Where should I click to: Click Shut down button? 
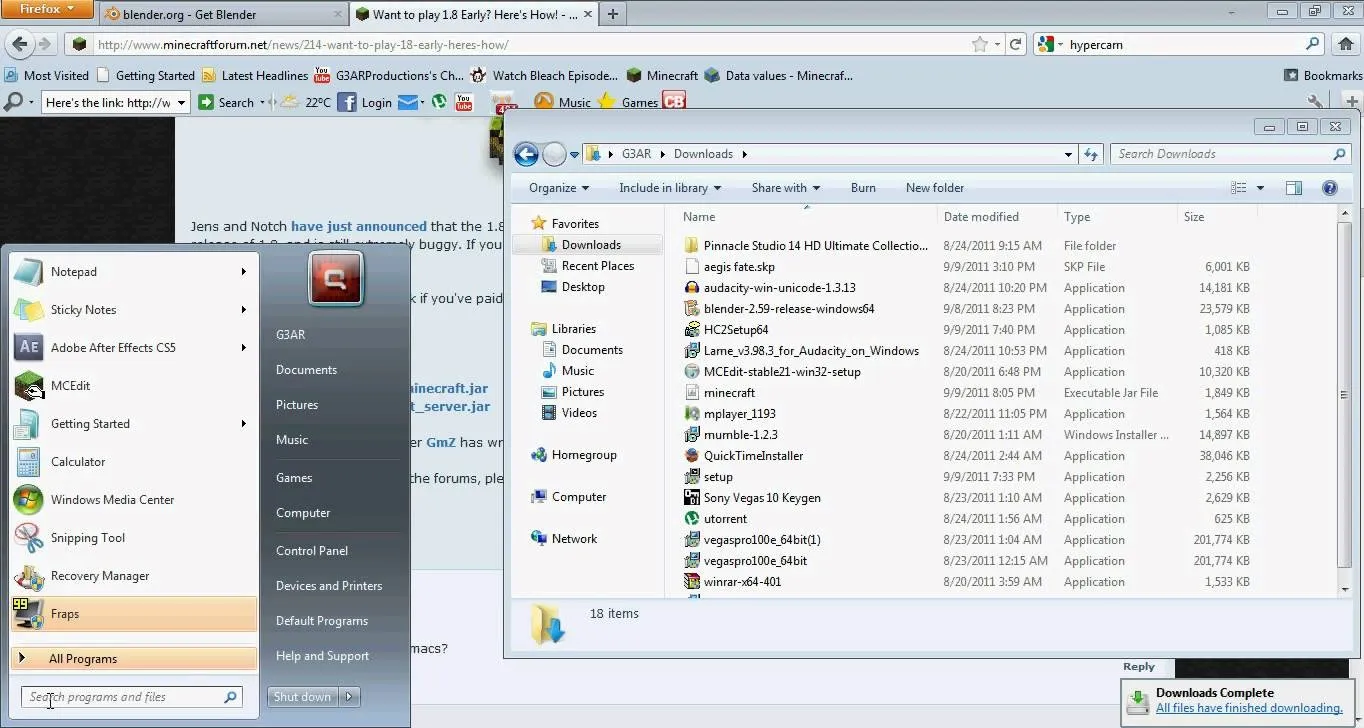302,697
